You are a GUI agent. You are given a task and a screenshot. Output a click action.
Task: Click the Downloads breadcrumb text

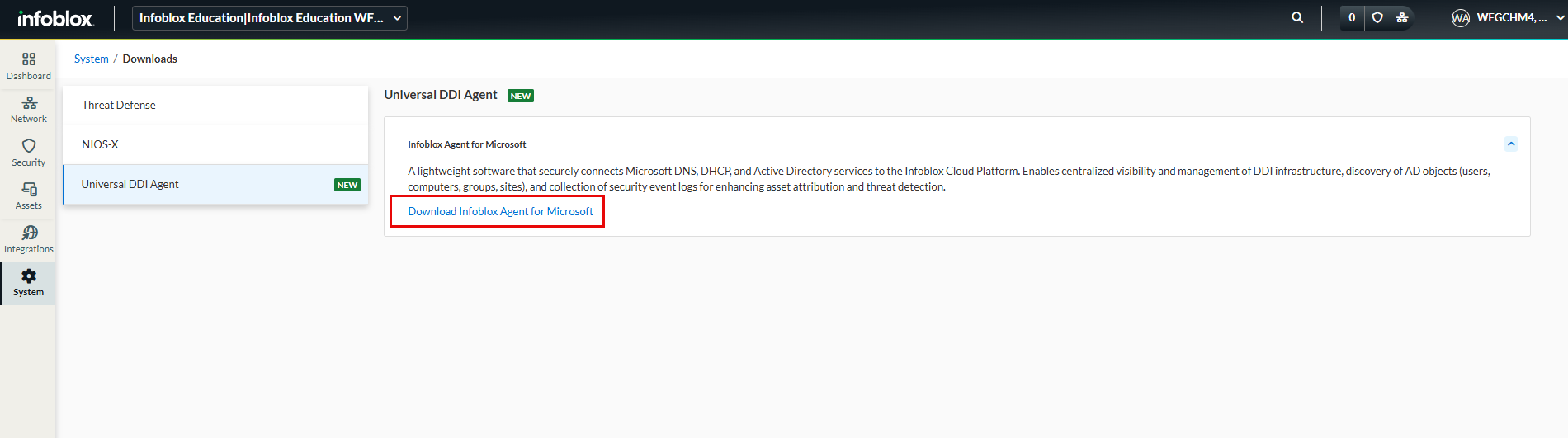[149, 59]
